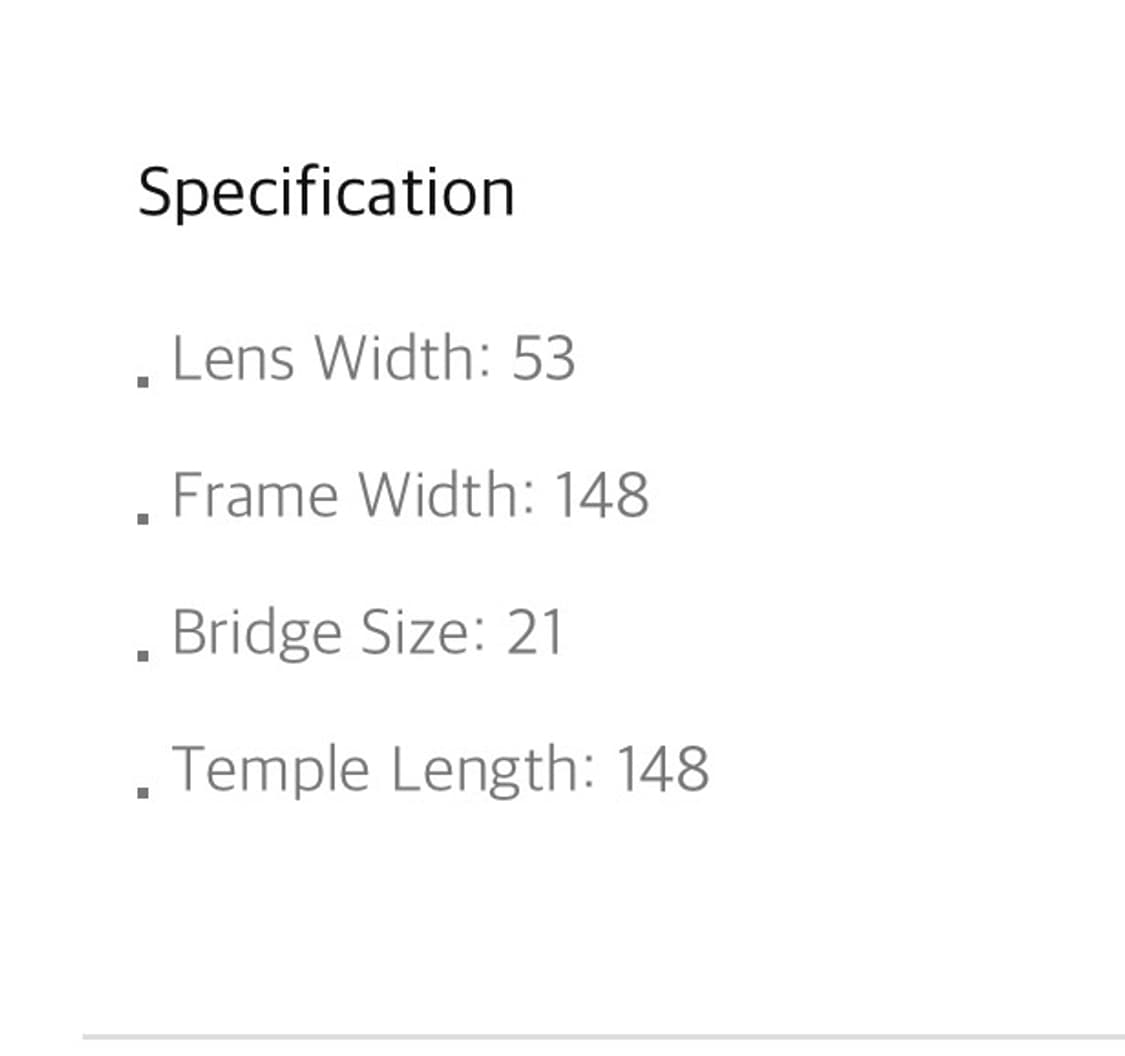
Task: Select the Bridge Size value 21
Action: (535, 633)
